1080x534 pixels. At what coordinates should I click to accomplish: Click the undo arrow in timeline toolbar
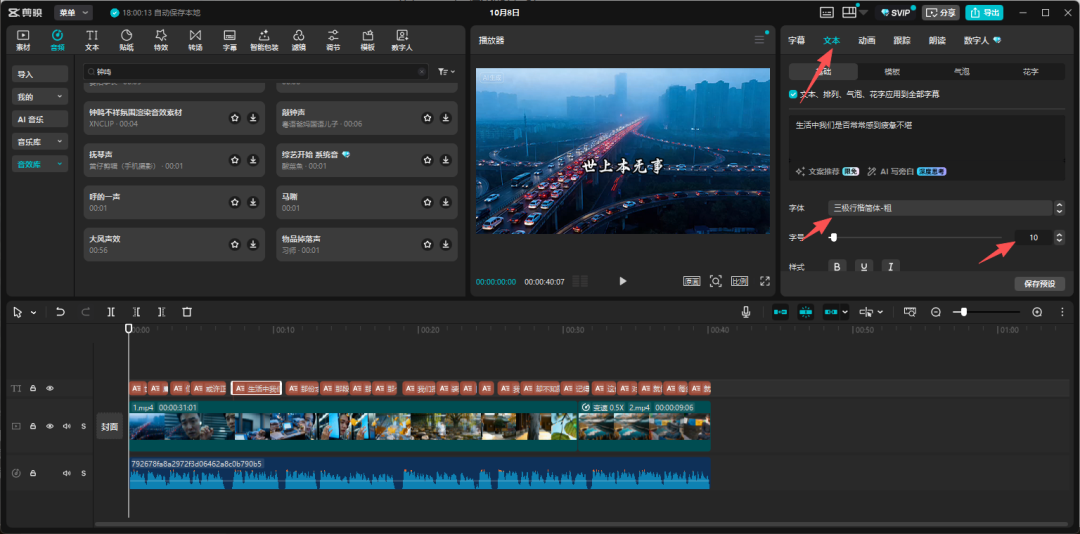coord(60,312)
